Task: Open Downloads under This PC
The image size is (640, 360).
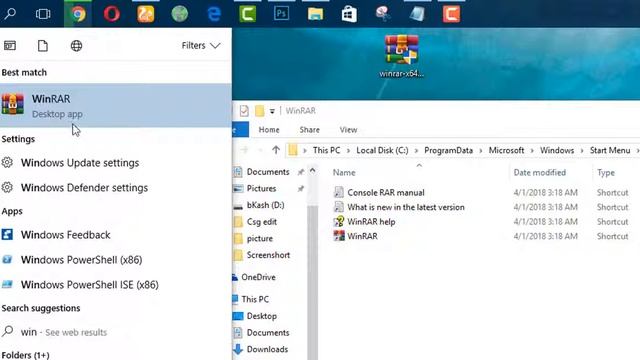Action: coord(267,349)
